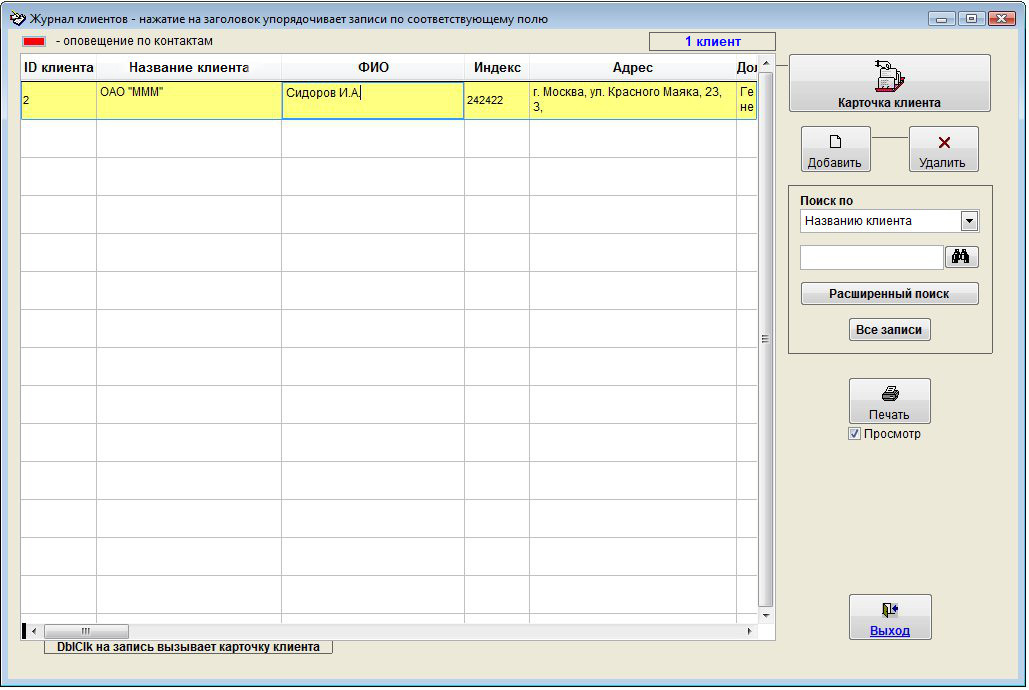Sort by the Адрес column header
This screenshot has height=690, width=1029.
[632, 68]
